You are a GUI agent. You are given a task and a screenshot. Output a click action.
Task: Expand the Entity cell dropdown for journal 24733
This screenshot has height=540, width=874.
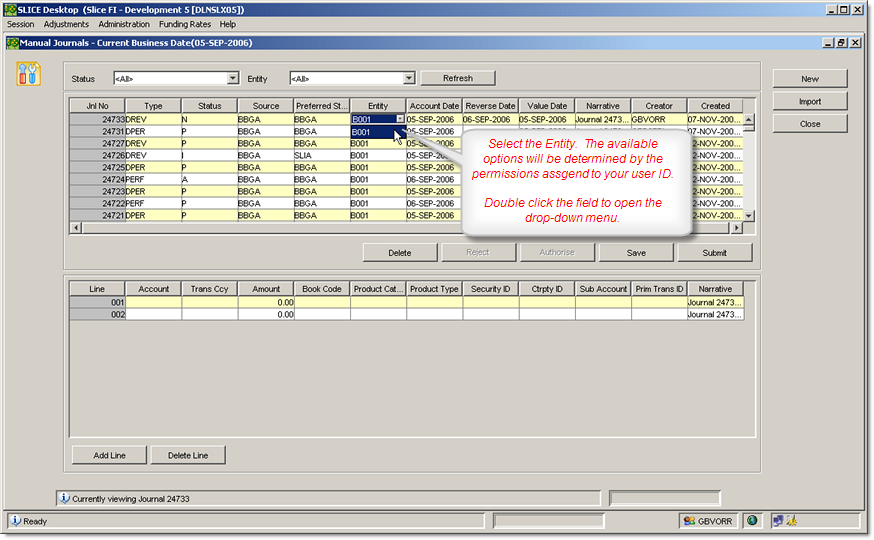click(400, 119)
